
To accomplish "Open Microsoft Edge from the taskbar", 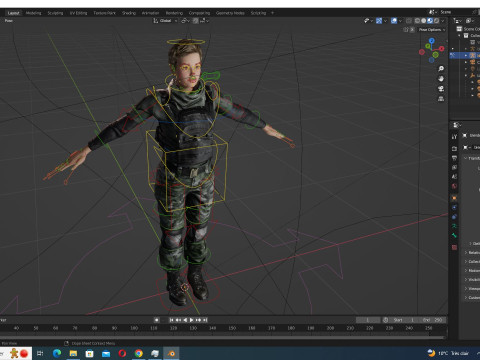I will pos(57,353).
